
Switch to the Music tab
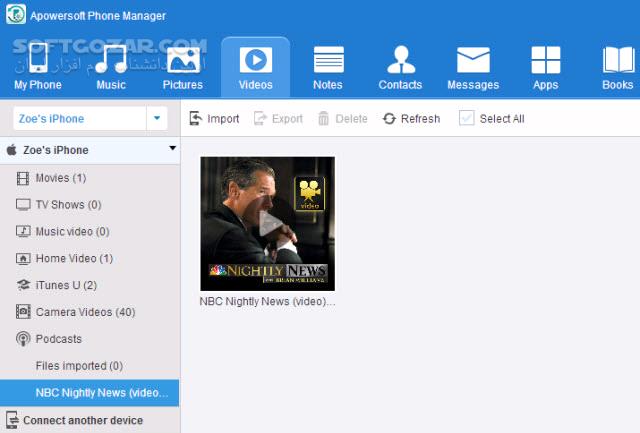pos(111,67)
